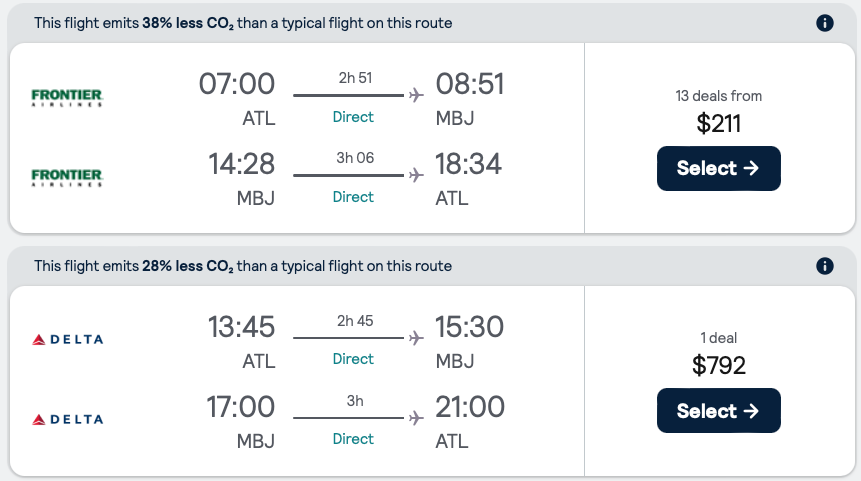861x481 pixels.
Task: Click the Direct label under the 3h 06 flight
Action: pyautogui.click(x=353, y=197)
